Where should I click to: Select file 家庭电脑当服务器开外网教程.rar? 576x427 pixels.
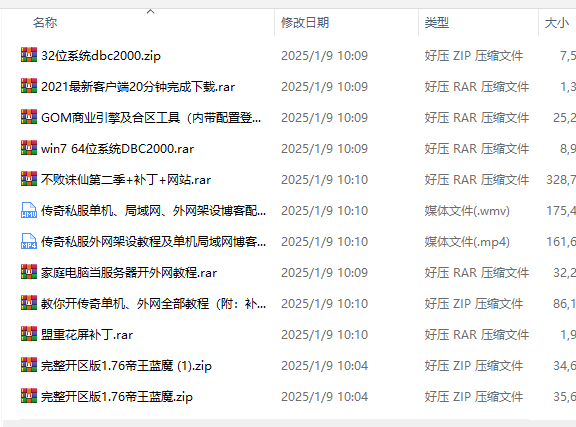click(x=129, y=273)
